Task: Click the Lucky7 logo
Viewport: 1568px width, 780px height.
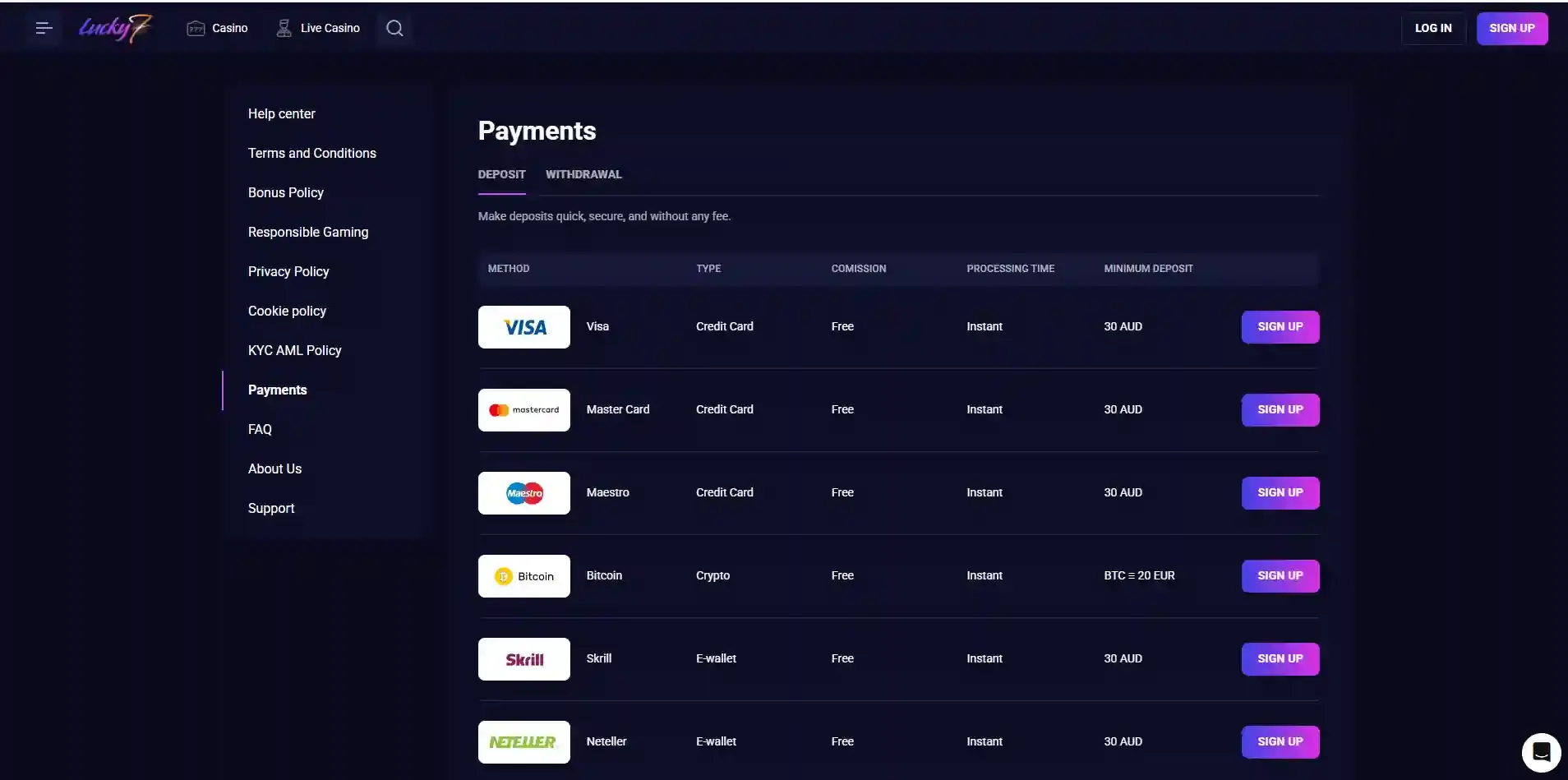Action: point(116,28)
